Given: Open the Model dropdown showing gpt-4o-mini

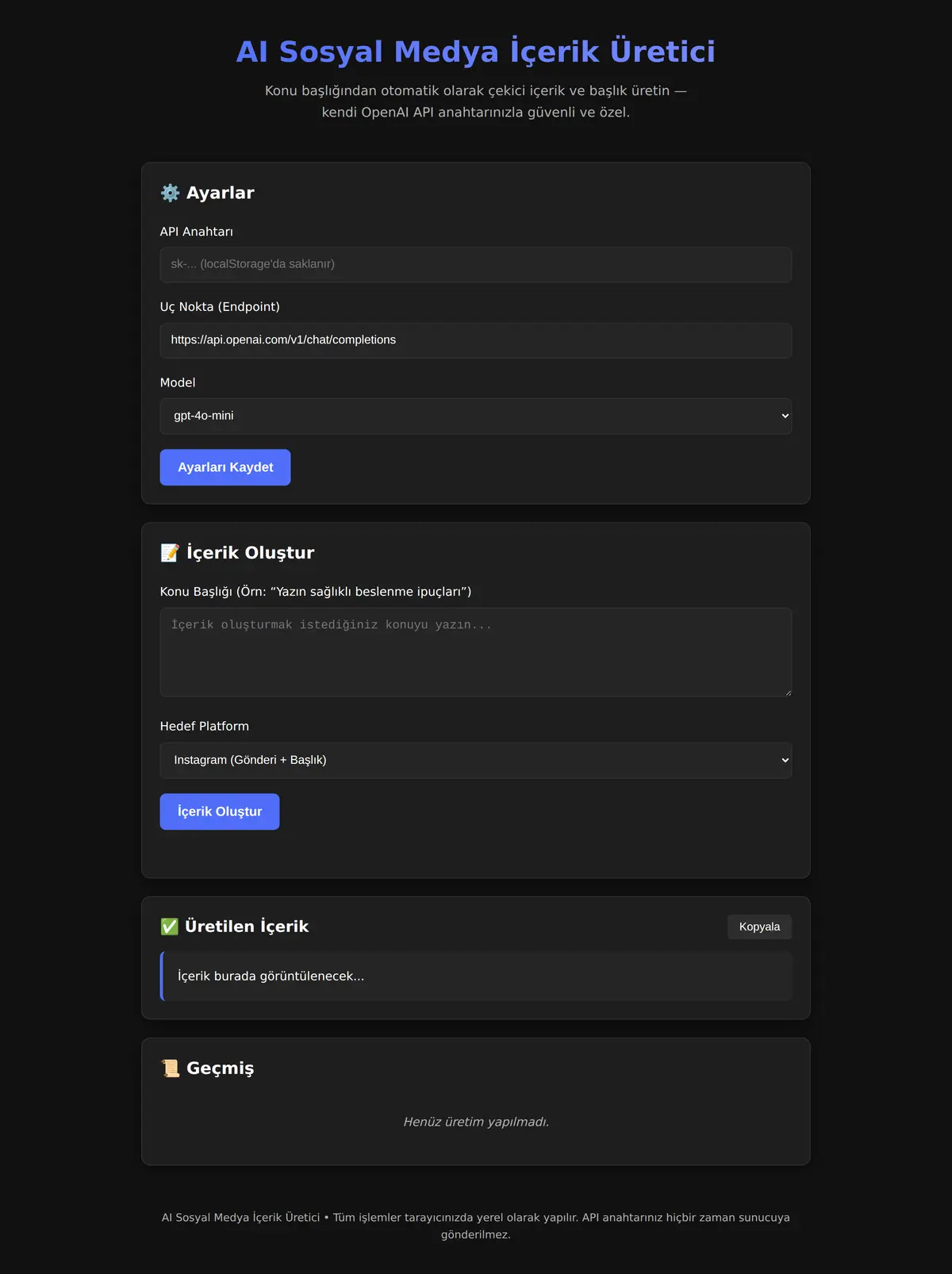Looking at the screenshot, I should [x=476, y=416].
